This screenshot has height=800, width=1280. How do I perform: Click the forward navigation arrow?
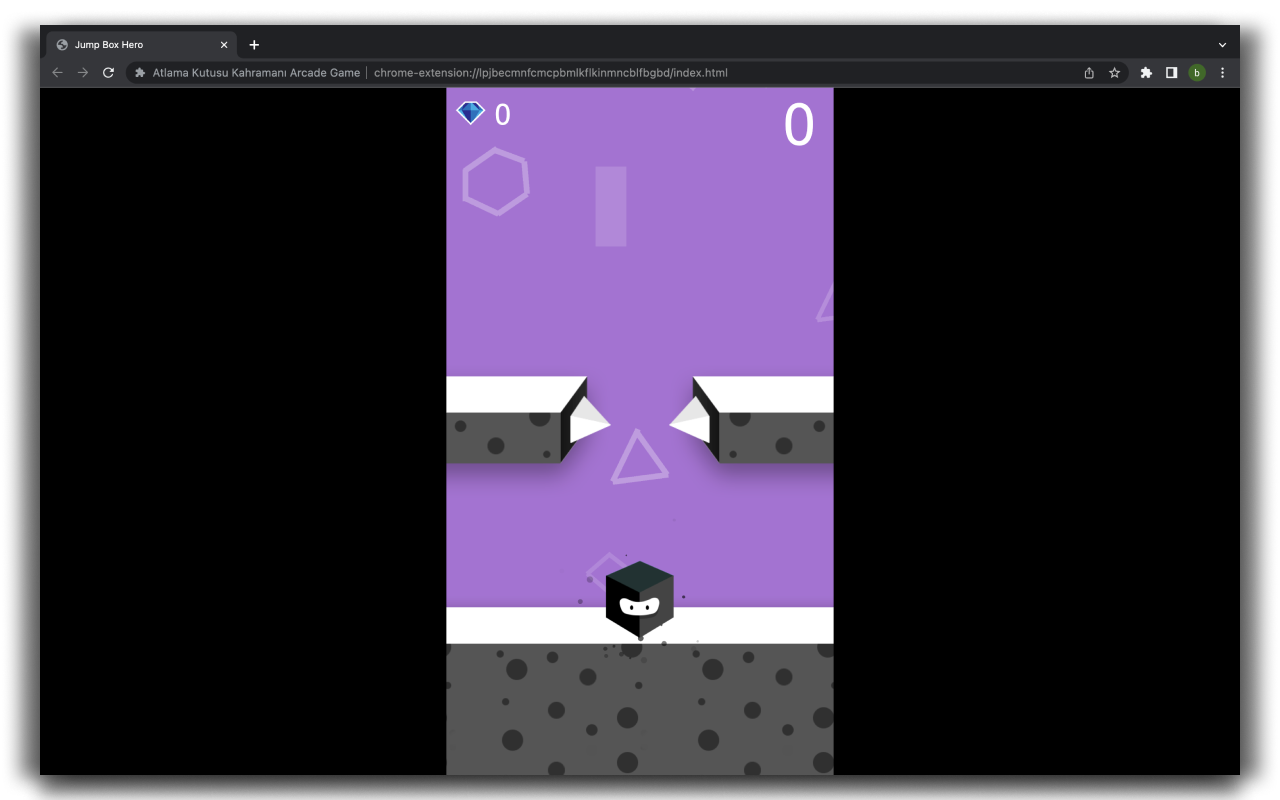coord(82,72)
